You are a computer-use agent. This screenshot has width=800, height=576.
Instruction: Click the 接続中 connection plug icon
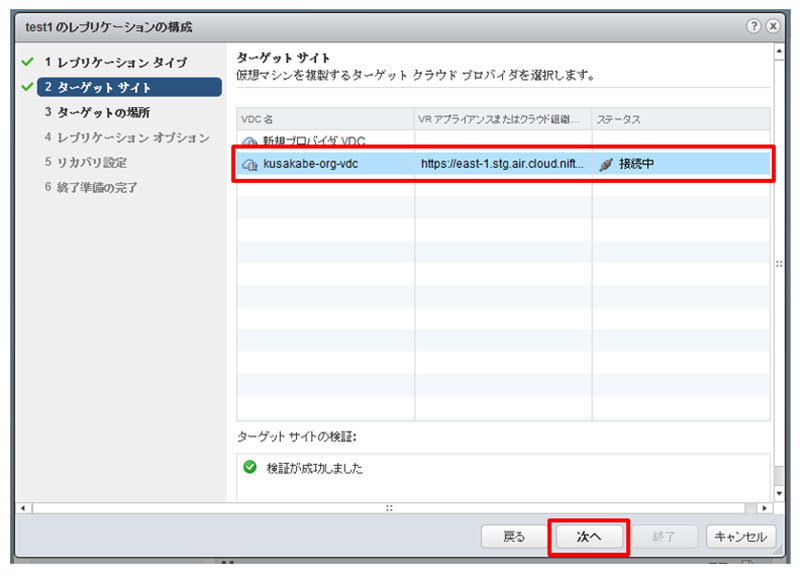[606, 164]
